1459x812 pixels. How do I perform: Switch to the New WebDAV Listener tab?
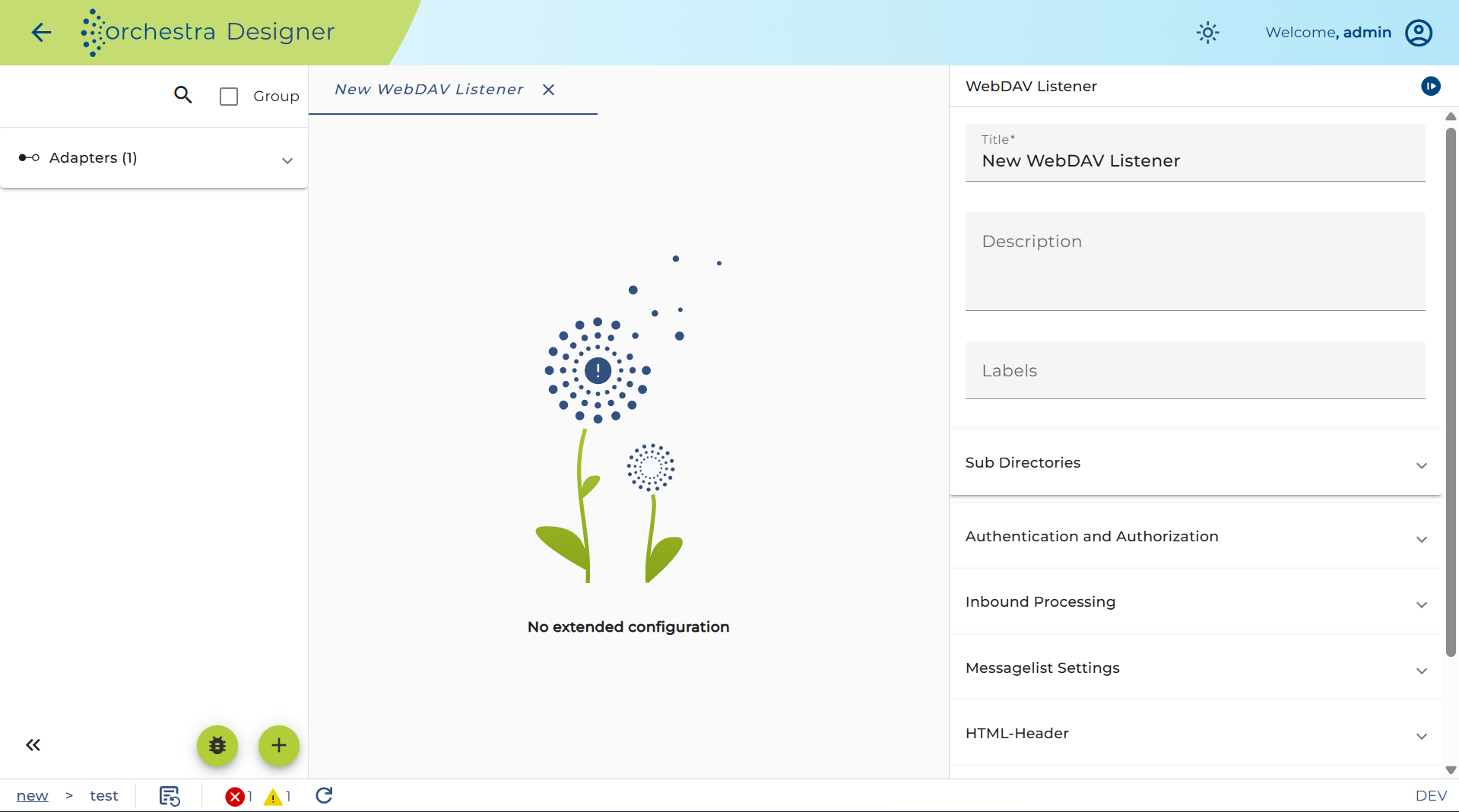429,90
